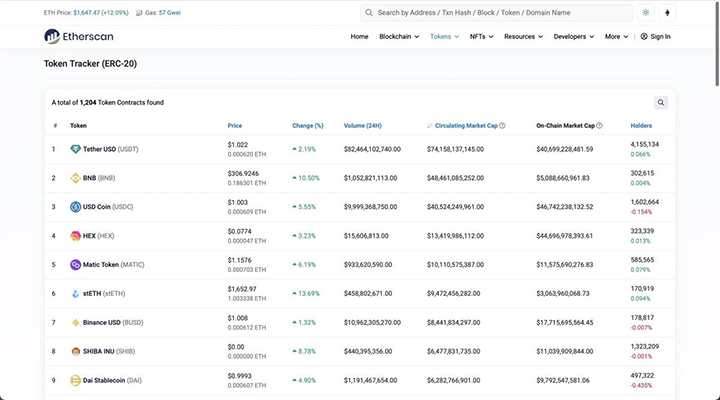
Task: Click the ETH Price $1,647.47 link
Action: tap(101, 13)
